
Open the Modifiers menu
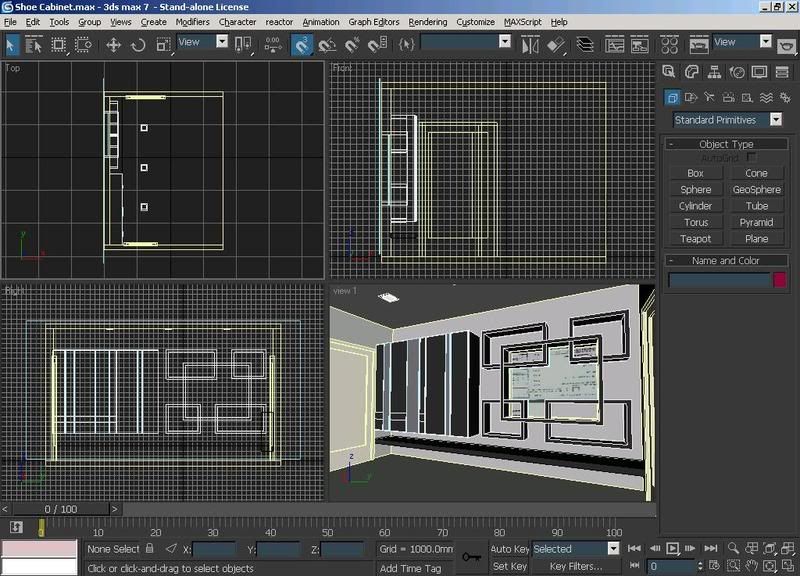coord(192,21)
